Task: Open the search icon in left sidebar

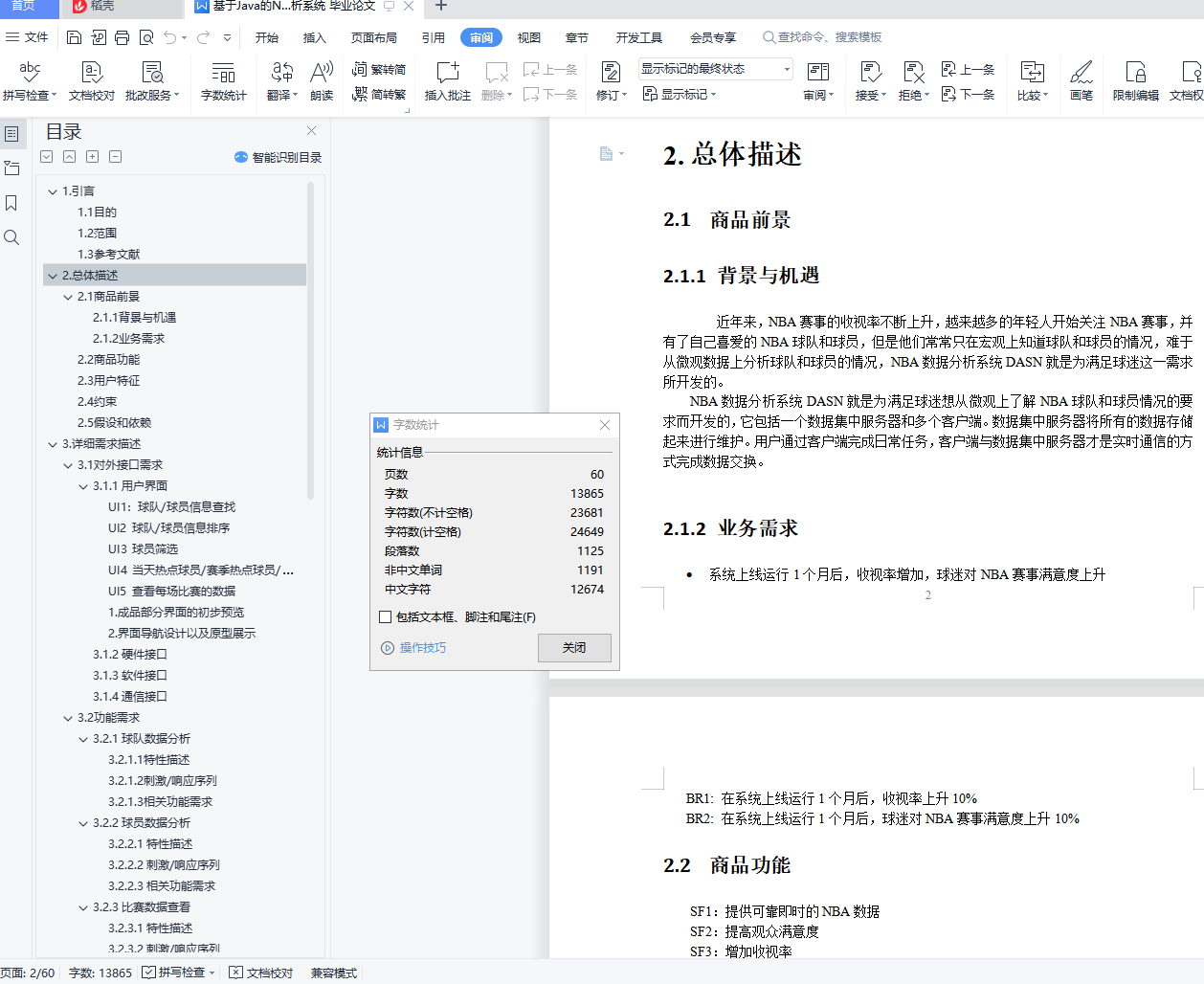Action: tap(11, 237)
